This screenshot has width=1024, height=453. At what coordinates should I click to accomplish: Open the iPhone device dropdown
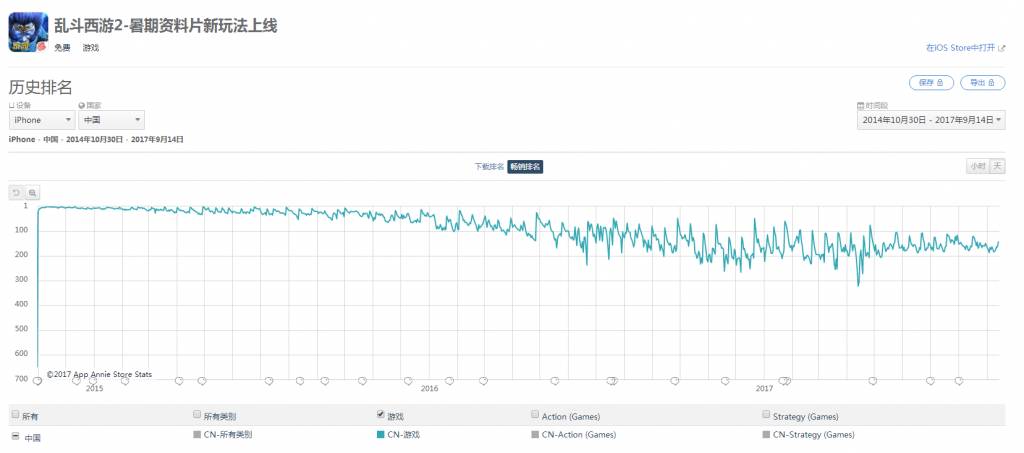pyautogui.click(x=41, y=120)
